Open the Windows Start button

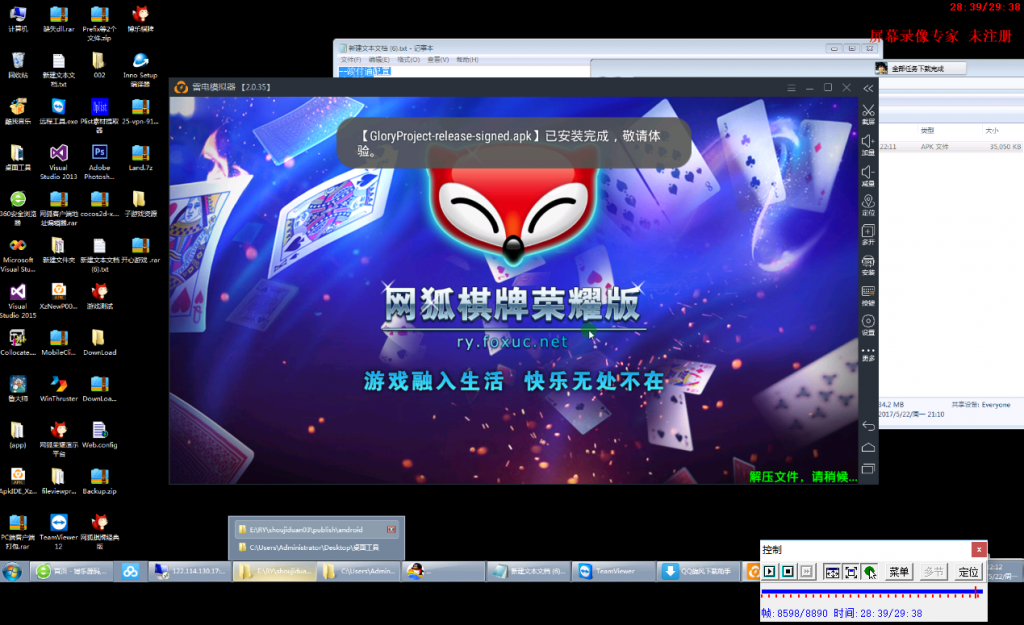pyautogui.click(x=13, y=571)
